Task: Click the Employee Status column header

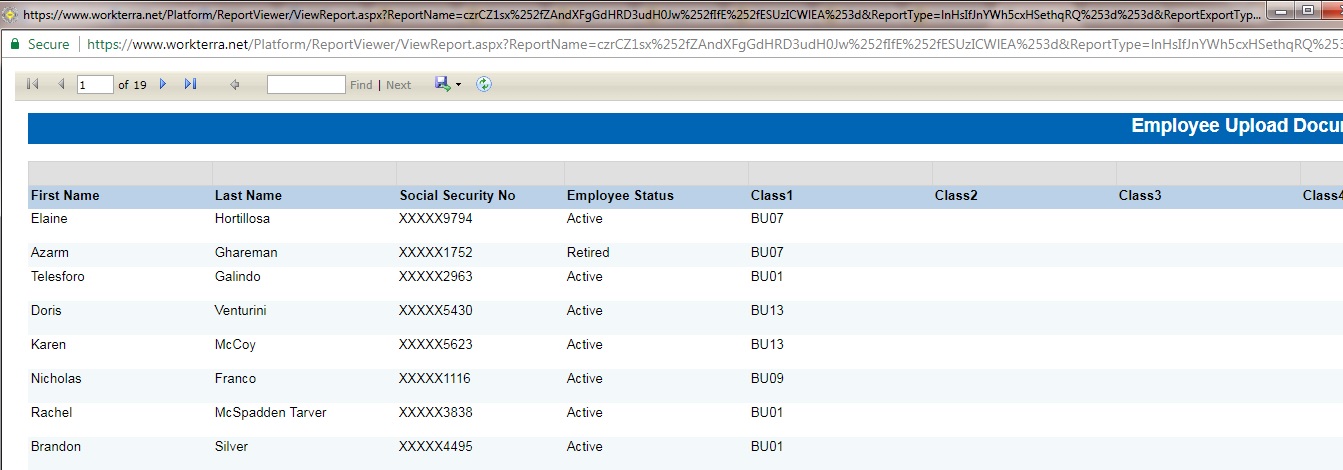Action: point(620,196)
